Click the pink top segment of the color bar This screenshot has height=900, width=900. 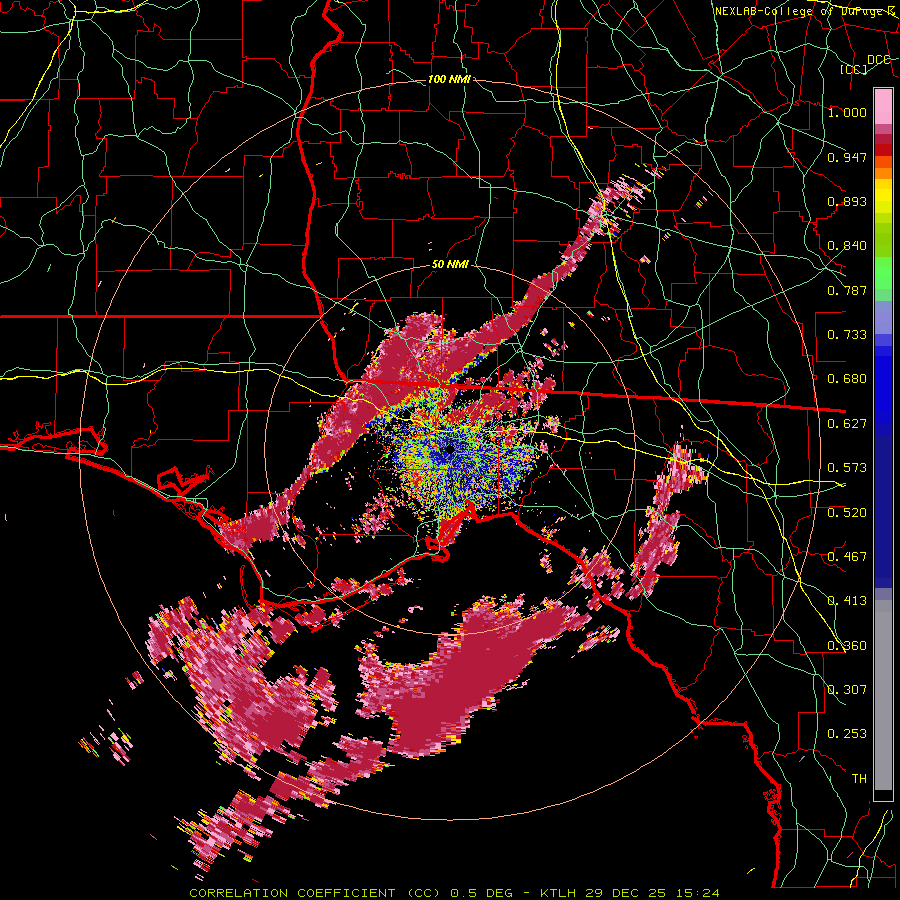coord(883,106)
